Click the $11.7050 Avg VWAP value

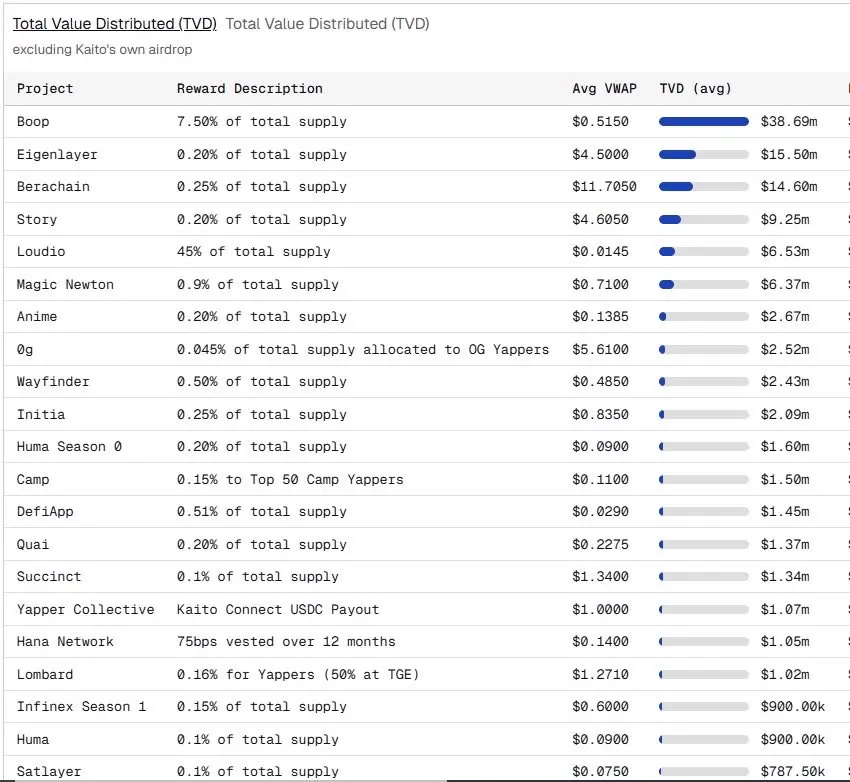(604, 187)
